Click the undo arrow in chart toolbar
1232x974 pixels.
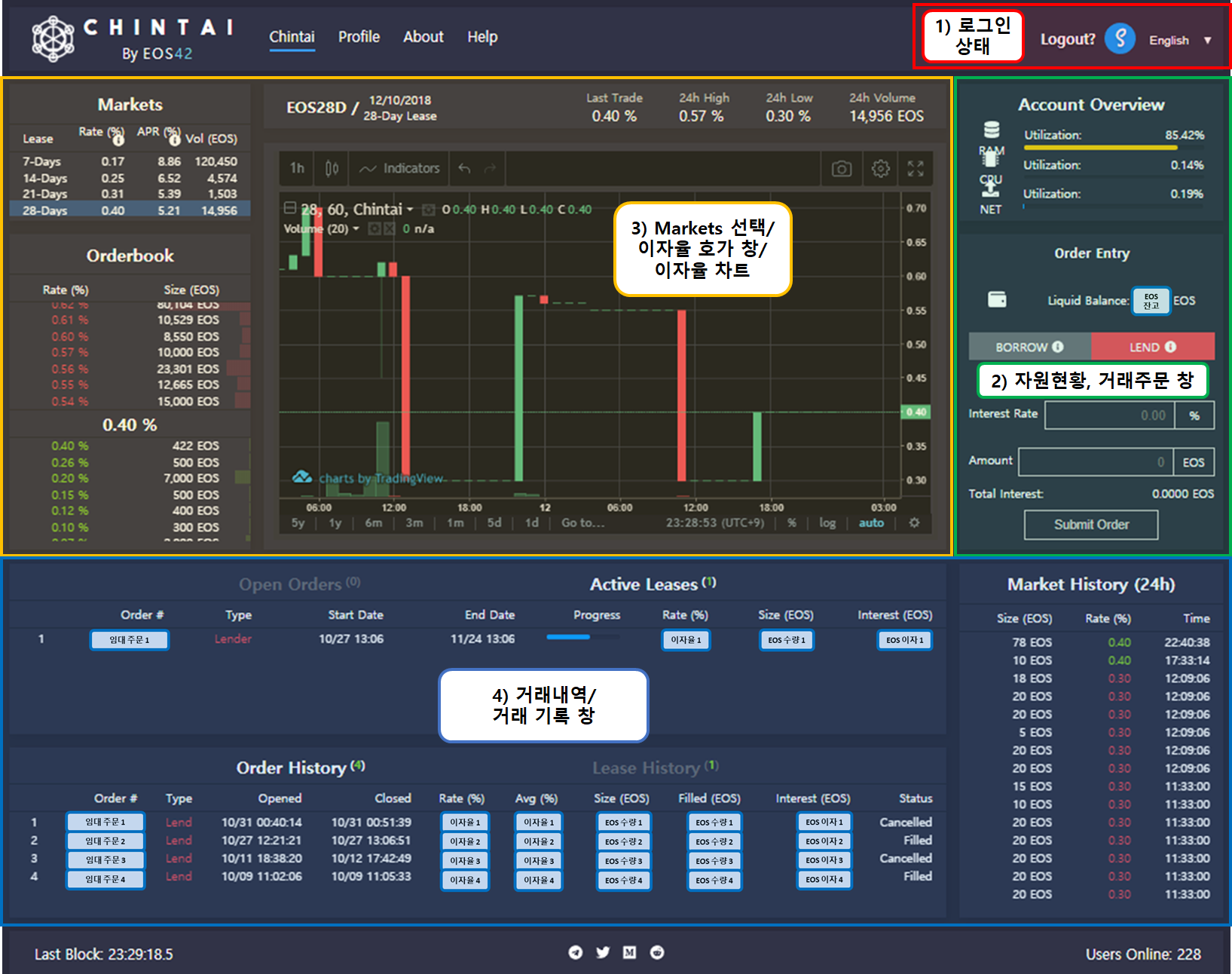coord(464,169)
